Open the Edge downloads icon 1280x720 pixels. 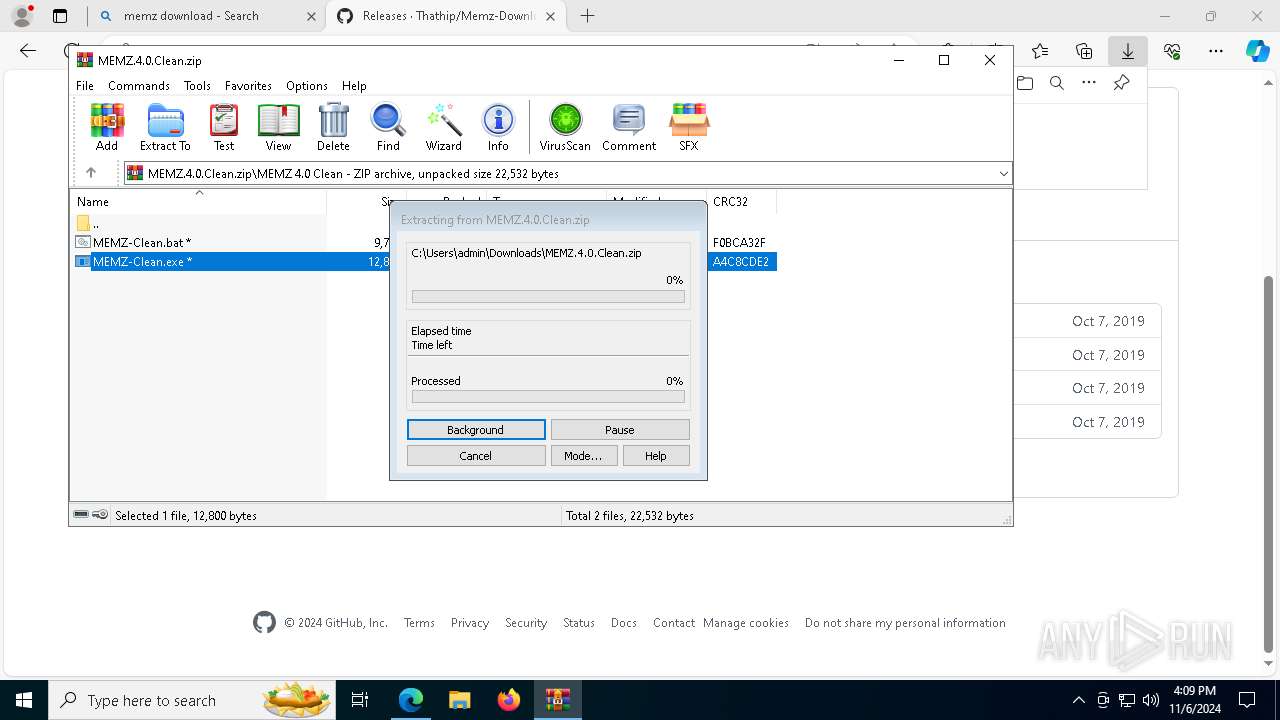1128,51
